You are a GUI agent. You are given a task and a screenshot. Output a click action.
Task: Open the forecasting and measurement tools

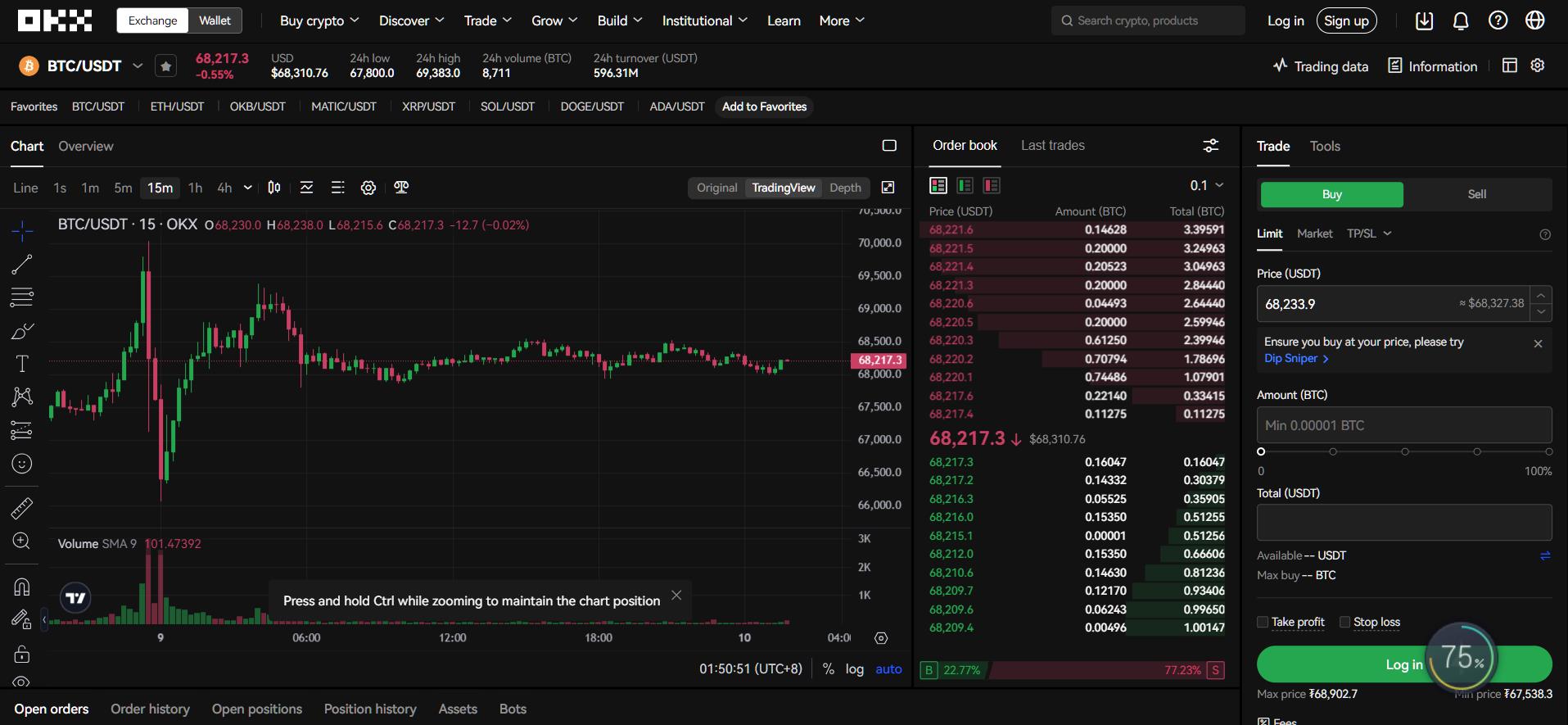[x=22, y=430]
